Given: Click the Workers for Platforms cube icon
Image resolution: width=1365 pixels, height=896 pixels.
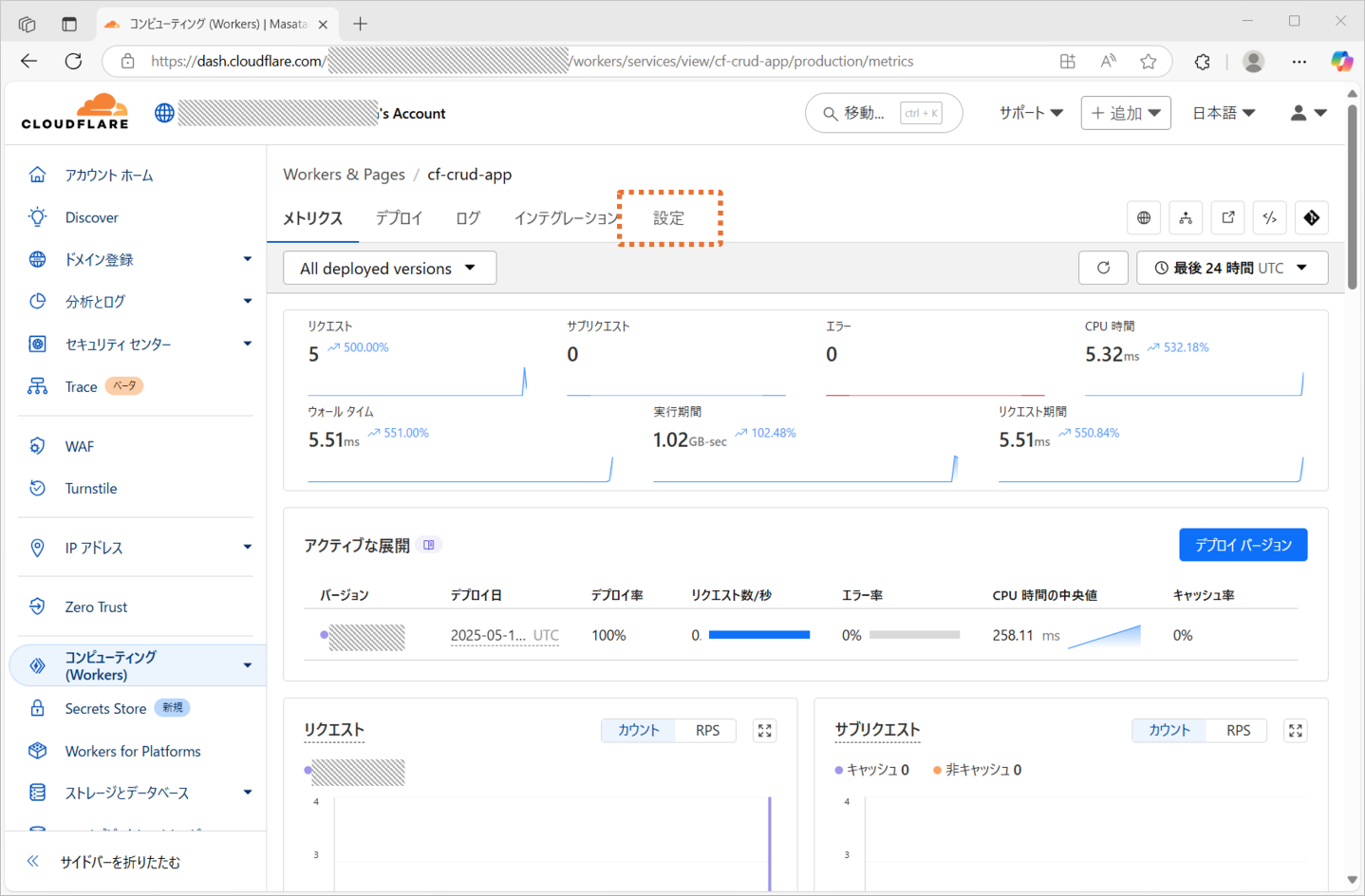Looking at the screenshot, I should (37, 751).
